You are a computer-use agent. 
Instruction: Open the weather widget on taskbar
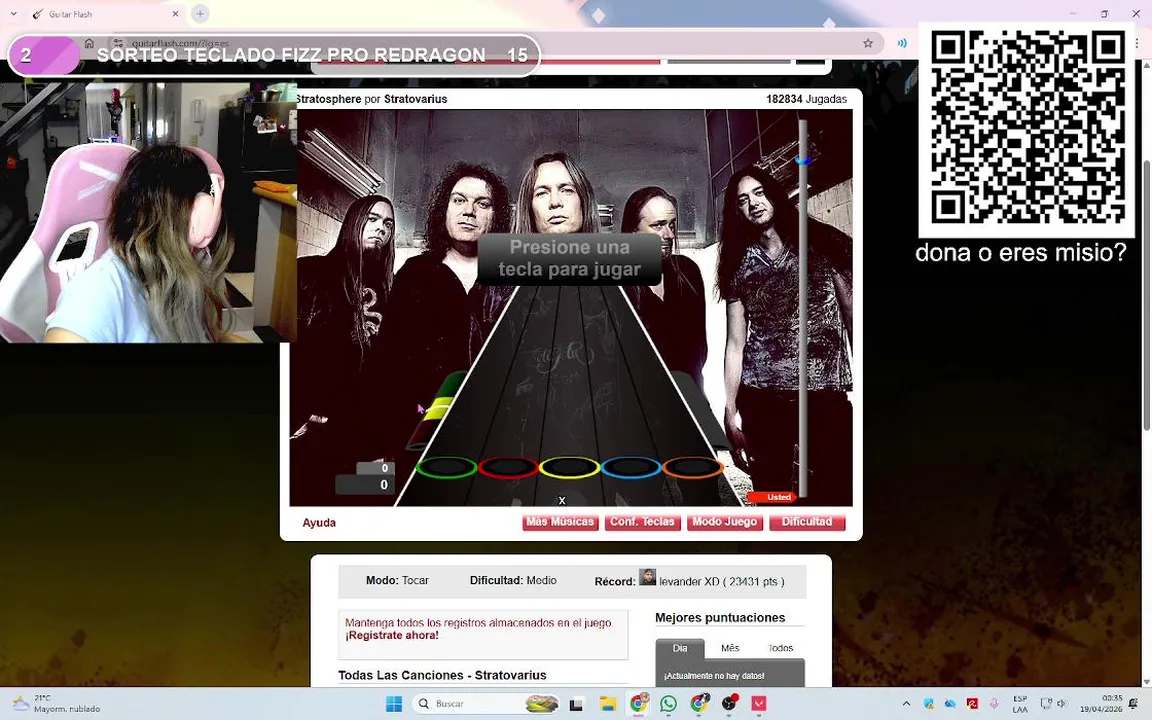coord(57,704)
